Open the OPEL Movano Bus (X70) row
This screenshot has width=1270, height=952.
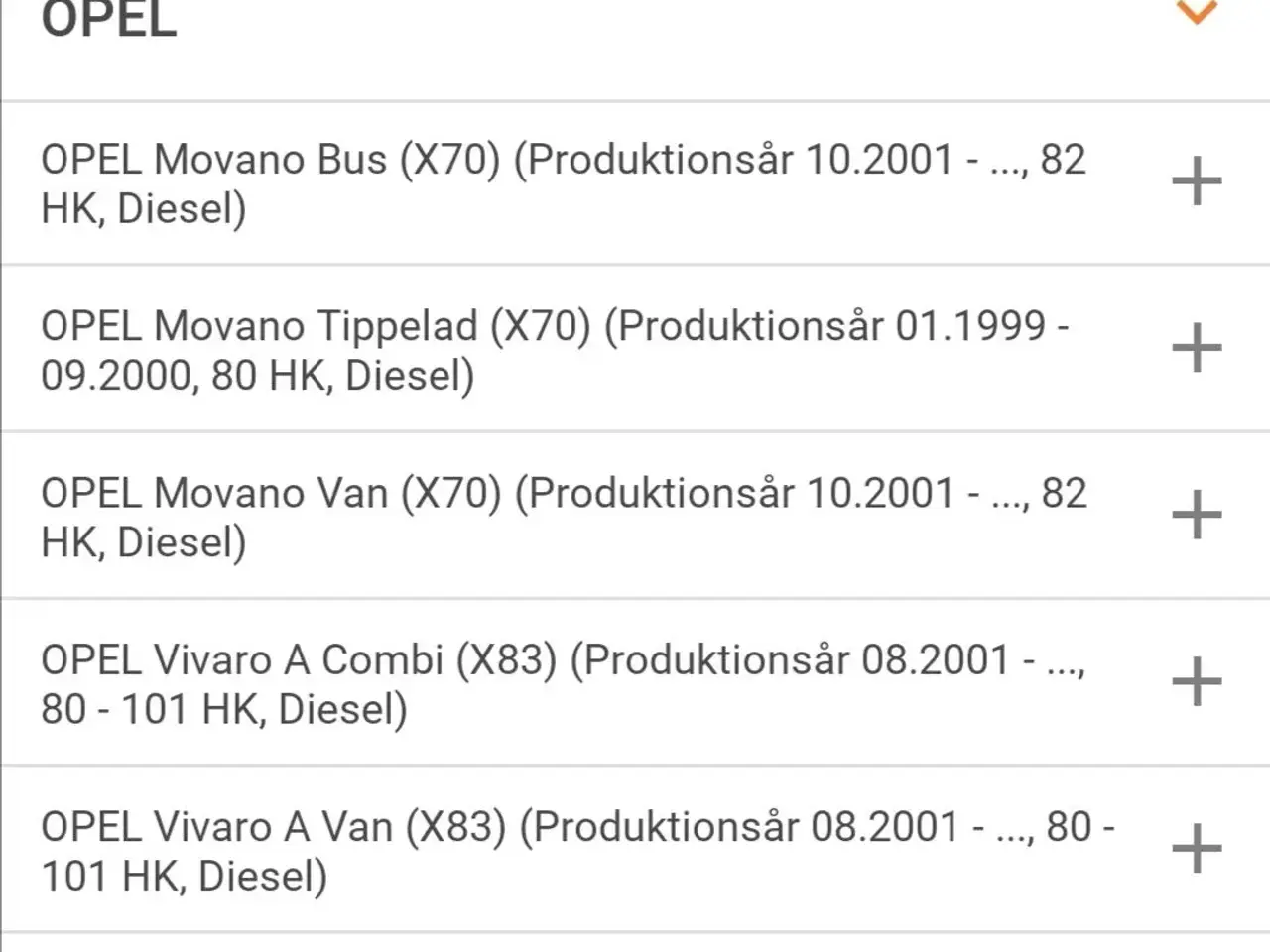(635, 183)
